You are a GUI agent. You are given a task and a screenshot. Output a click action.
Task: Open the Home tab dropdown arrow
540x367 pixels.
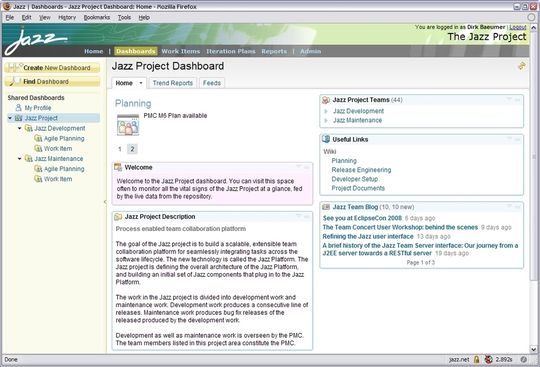click(x=141, y=83)
